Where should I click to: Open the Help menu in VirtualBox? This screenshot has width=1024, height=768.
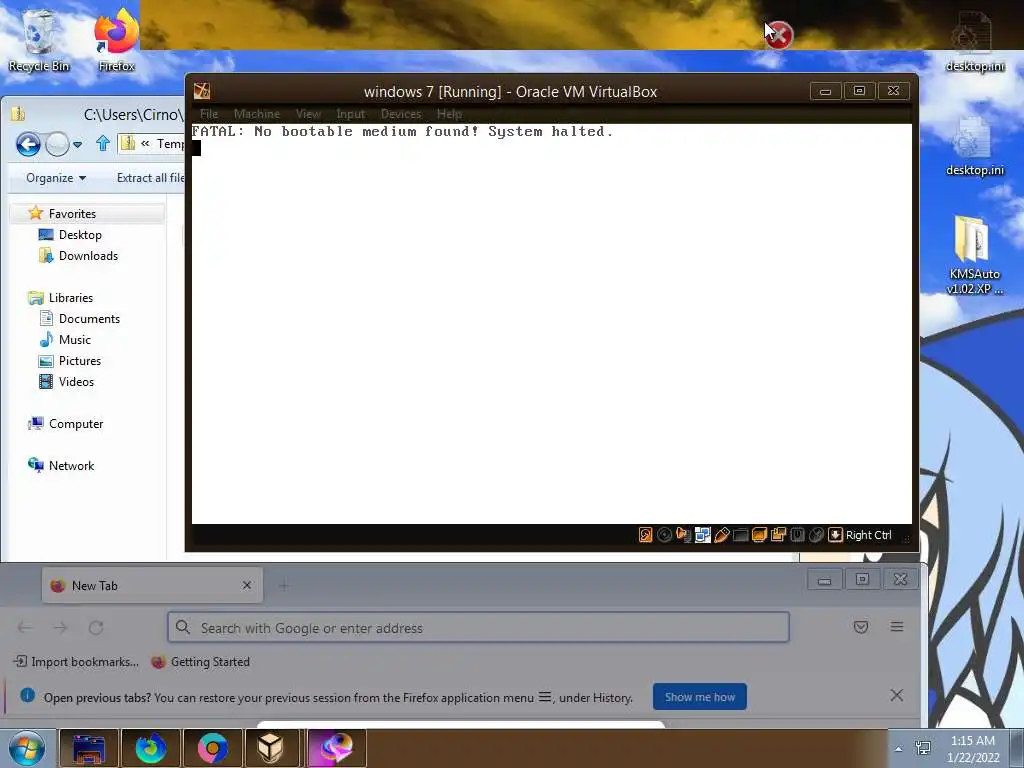(449, 114)
